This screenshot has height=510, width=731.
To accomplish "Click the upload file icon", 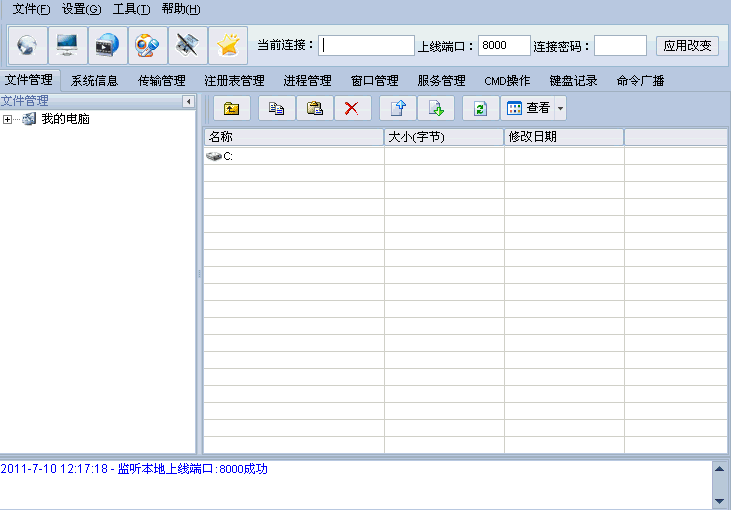I will [x=398, y=109].
